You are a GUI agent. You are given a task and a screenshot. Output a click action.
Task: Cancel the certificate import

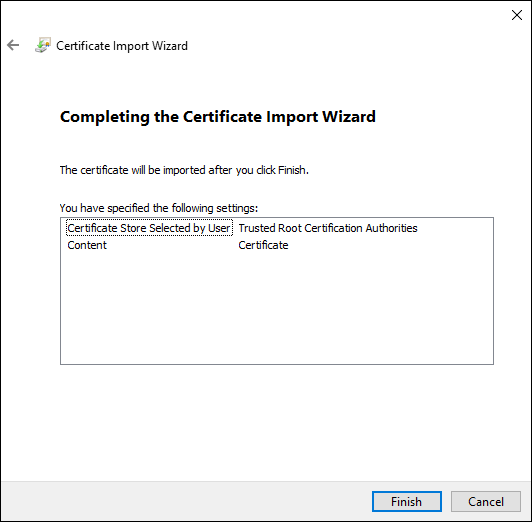[x=486, y=501]
